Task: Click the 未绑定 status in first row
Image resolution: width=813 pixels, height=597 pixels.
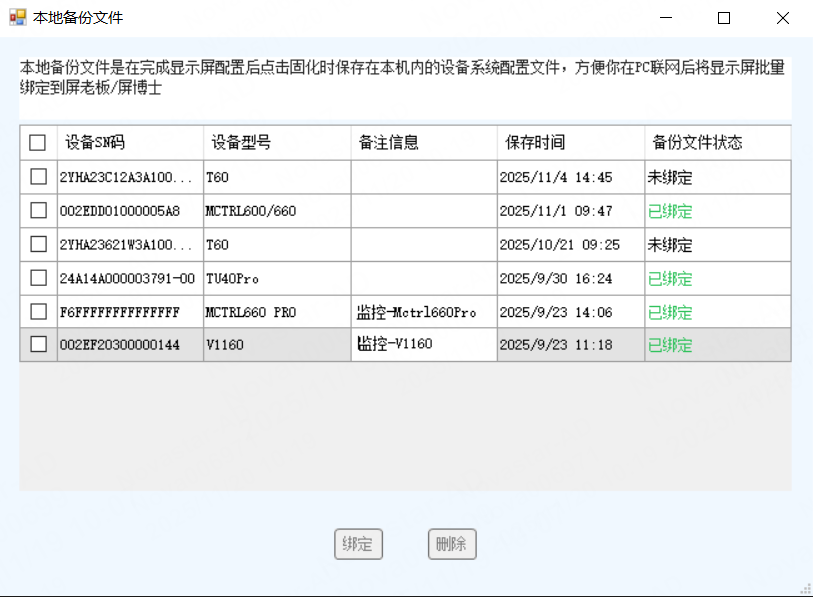Action: pos(670,178)
